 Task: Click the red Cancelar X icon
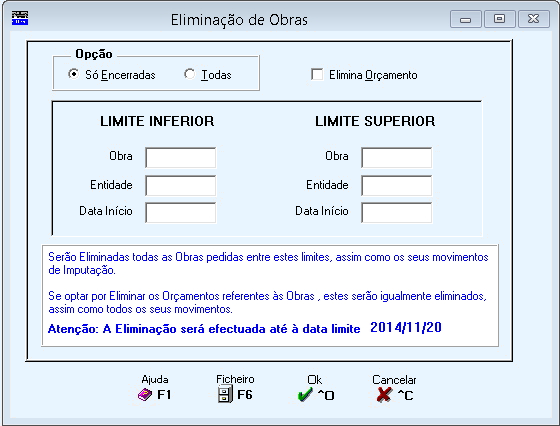click(384, 395)
